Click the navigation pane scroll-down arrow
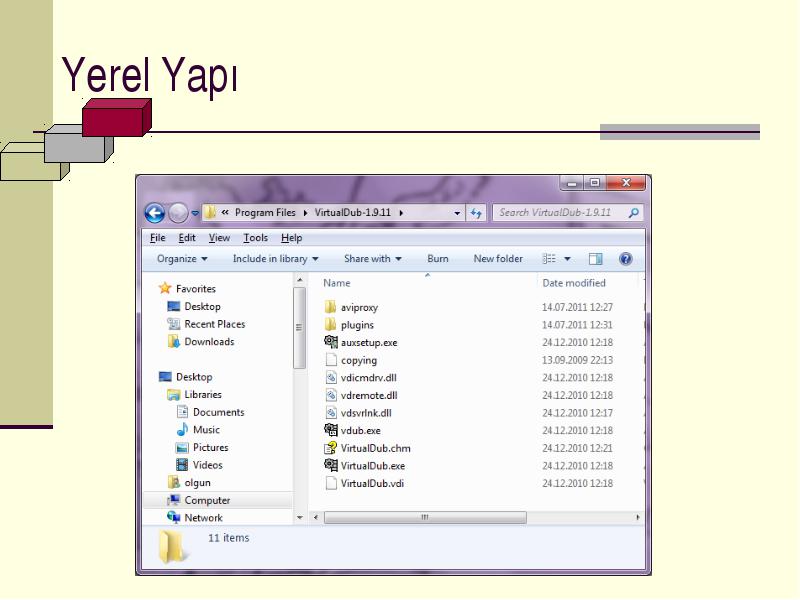The height and width of the screenshot is (600, 800). pos(300,517)
